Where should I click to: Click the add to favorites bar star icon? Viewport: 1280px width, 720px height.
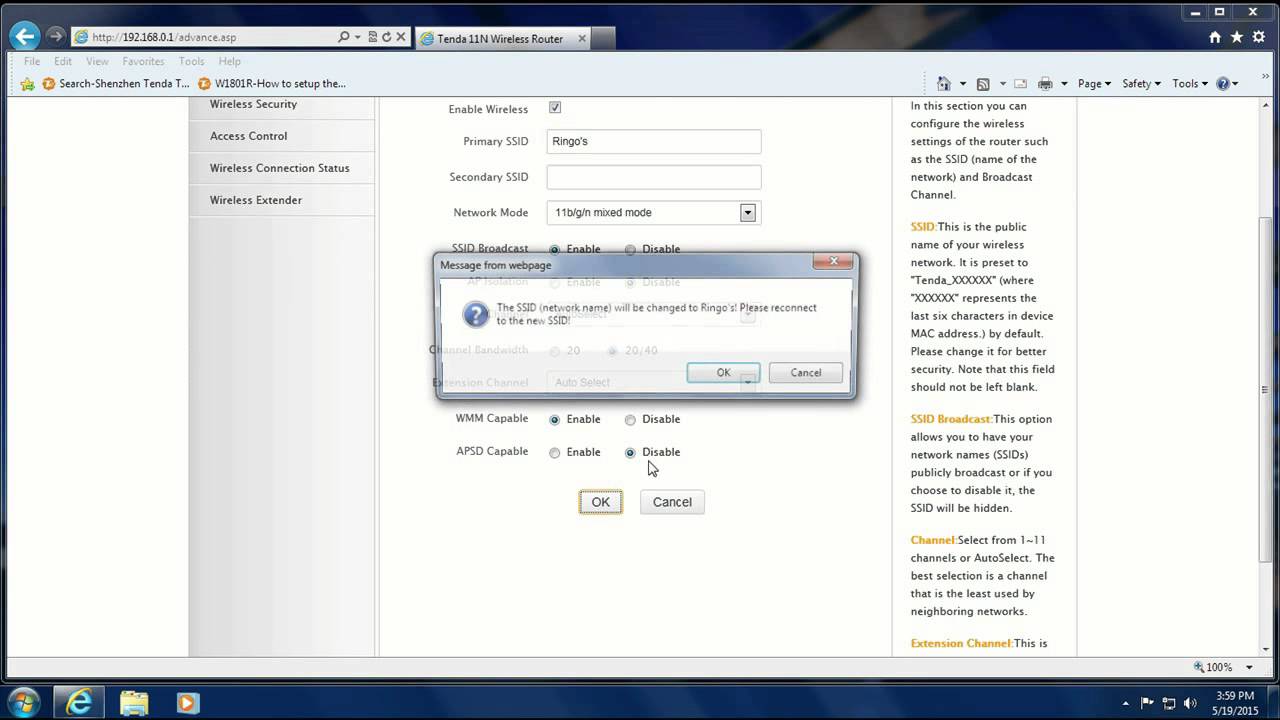click(x=27, y=84)
